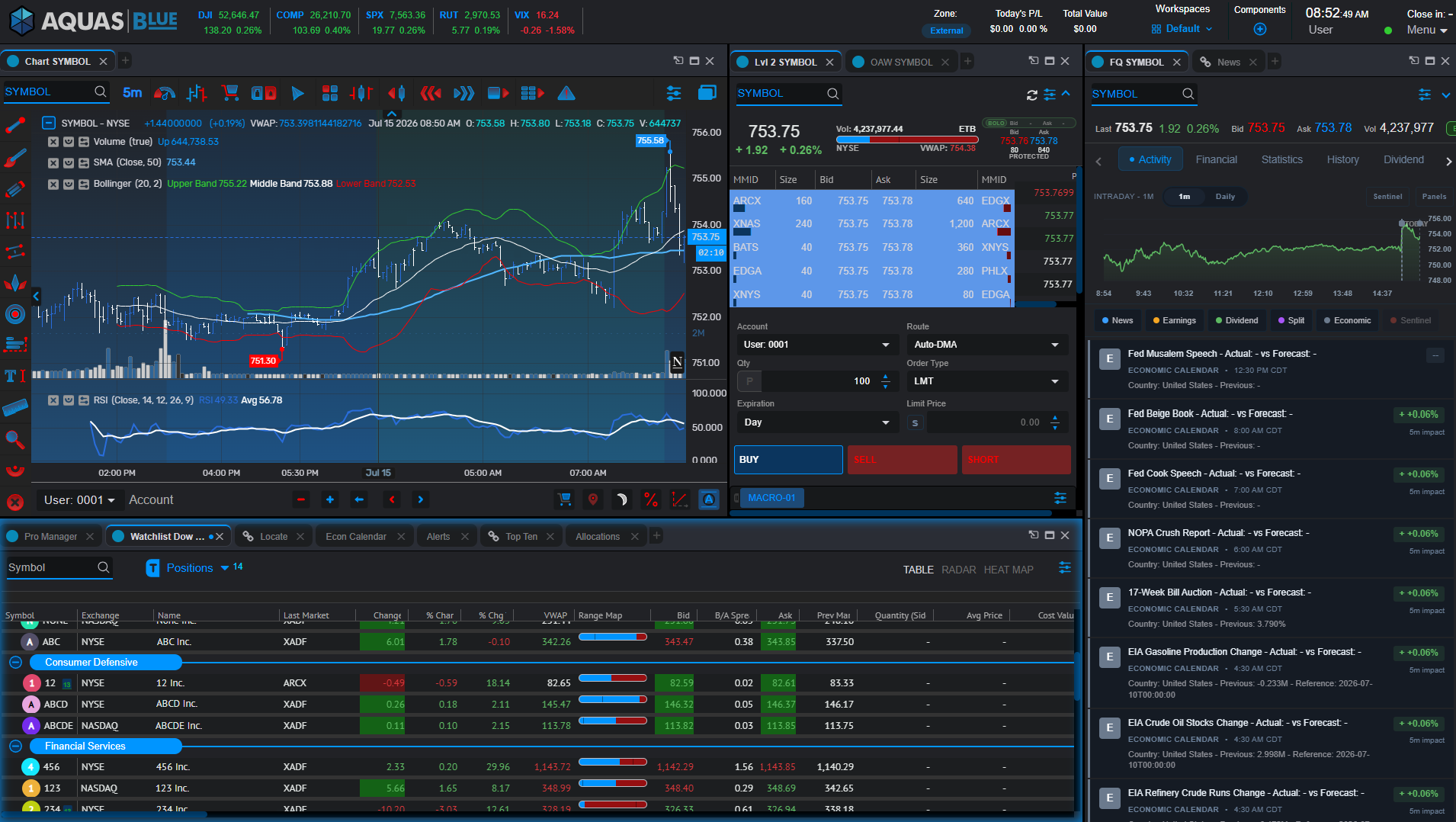Open the Order Type LMT dropdown
Image resolution: width=1456 pixels, height=822 pixels.
[986, 381]
